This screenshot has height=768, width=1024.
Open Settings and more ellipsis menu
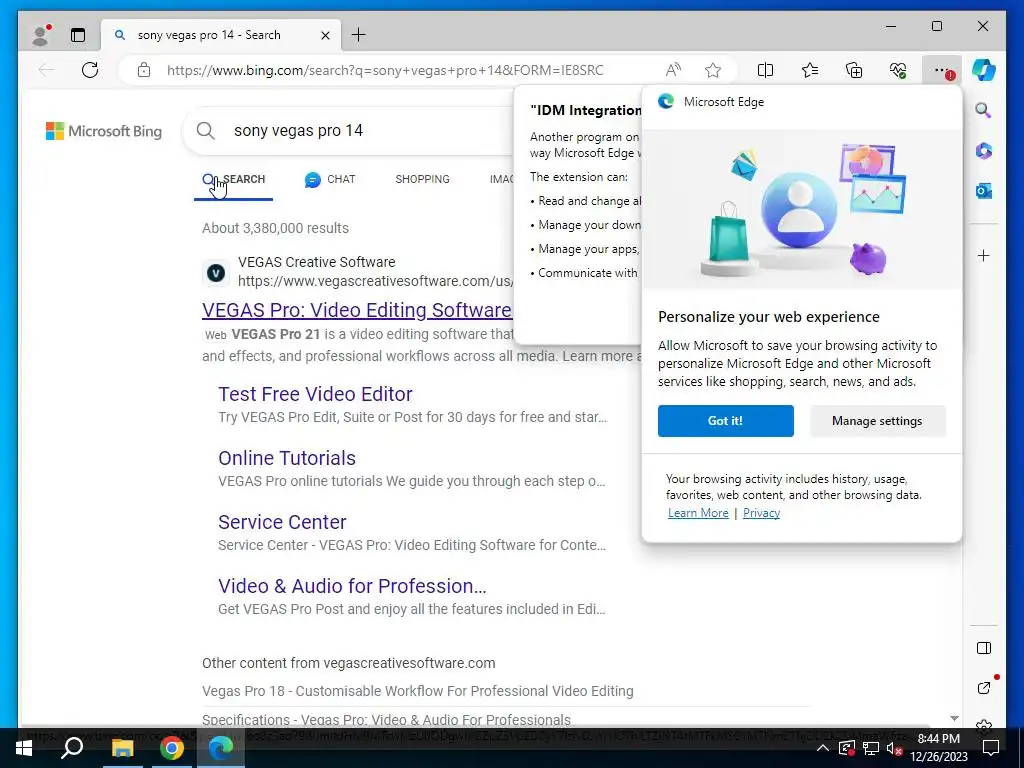click(x=941, y=70)
